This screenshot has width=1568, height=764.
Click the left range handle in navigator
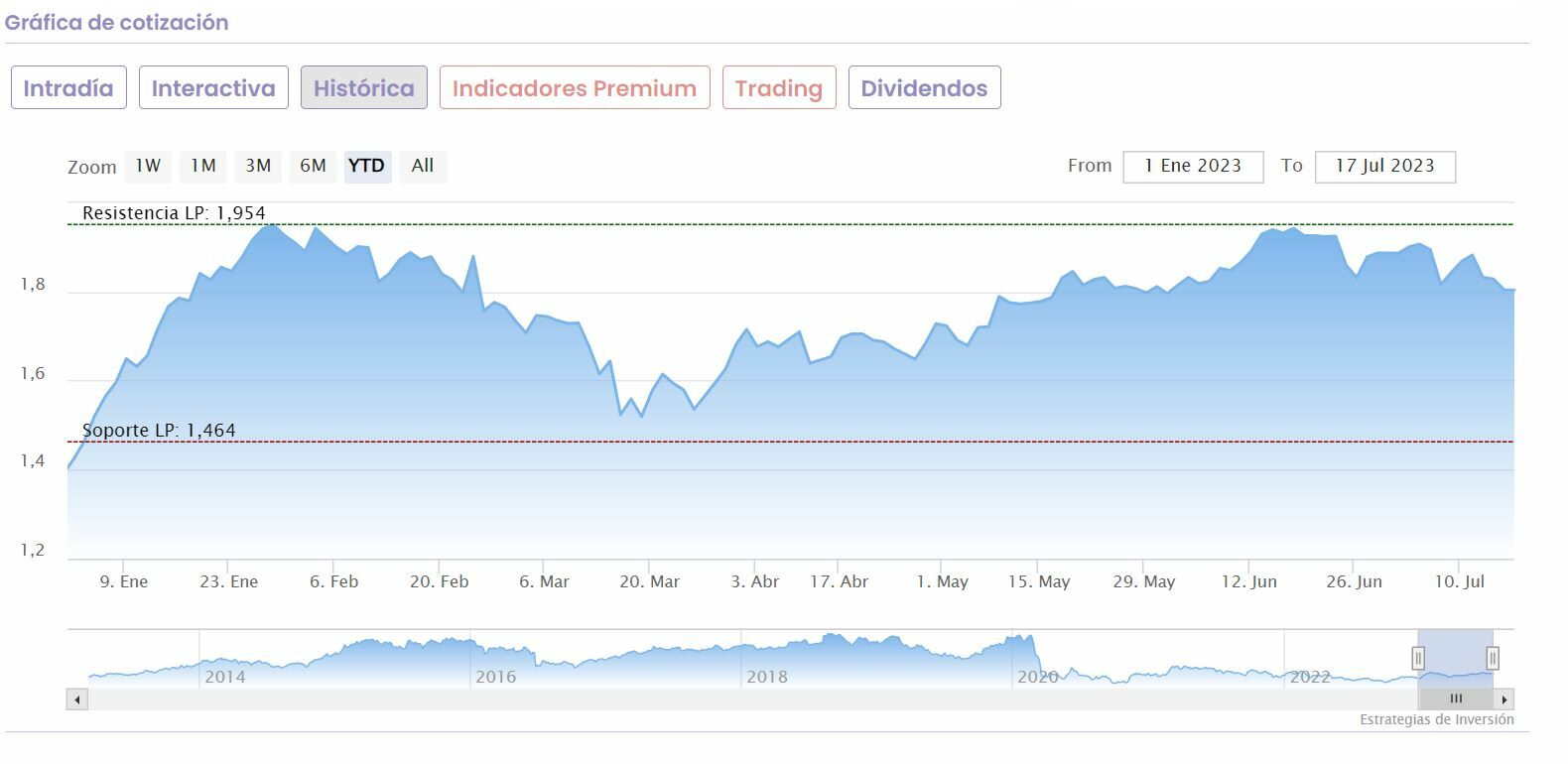(1418, 657)
